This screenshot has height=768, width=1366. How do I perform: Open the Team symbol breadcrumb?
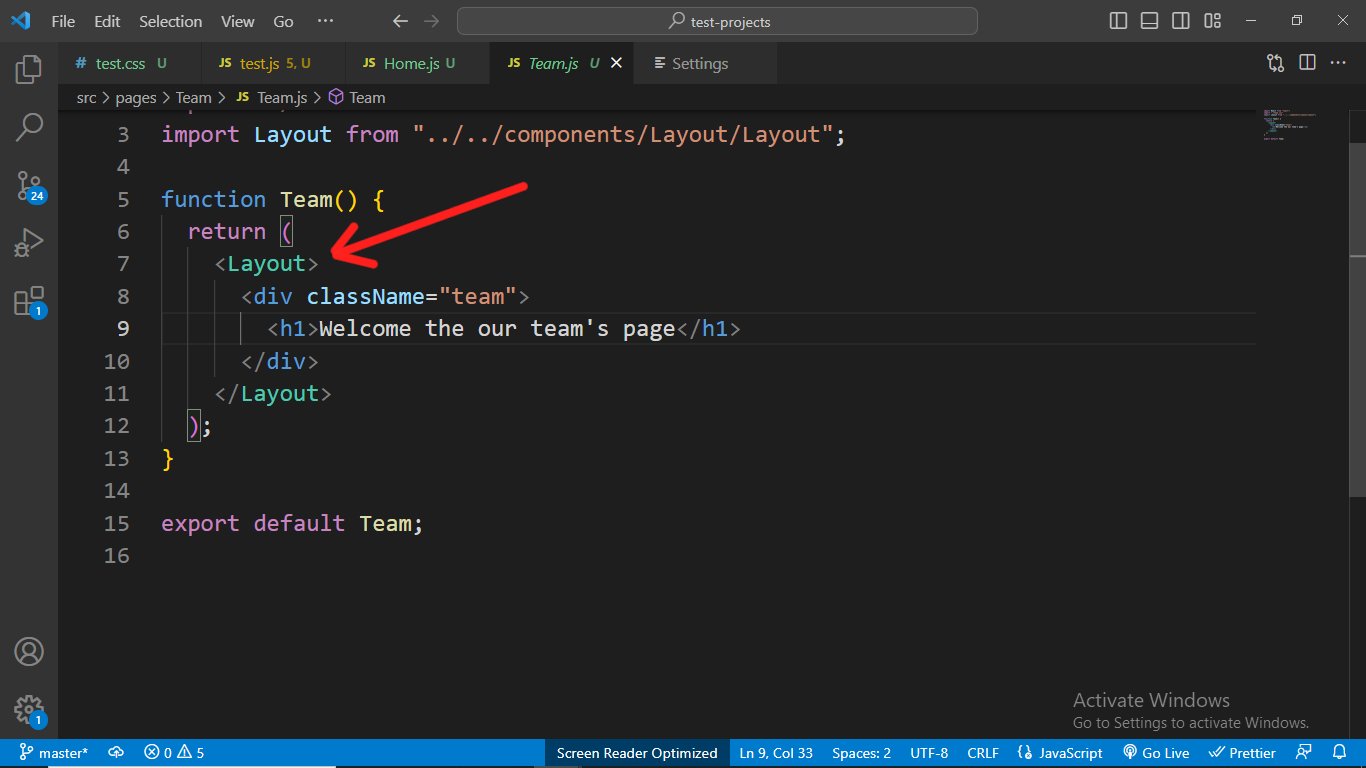(357, 97)
